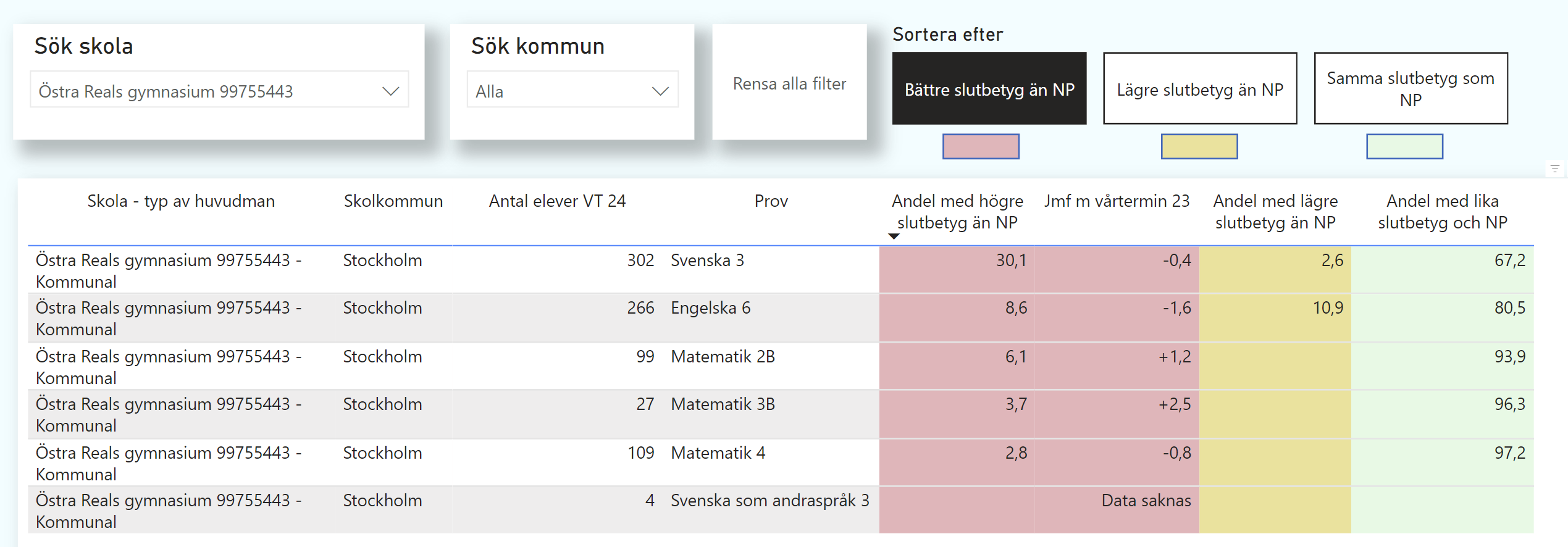Sort by Andel med lägre slutbetyg column
1568x547 pixels.
[1275, 212]
